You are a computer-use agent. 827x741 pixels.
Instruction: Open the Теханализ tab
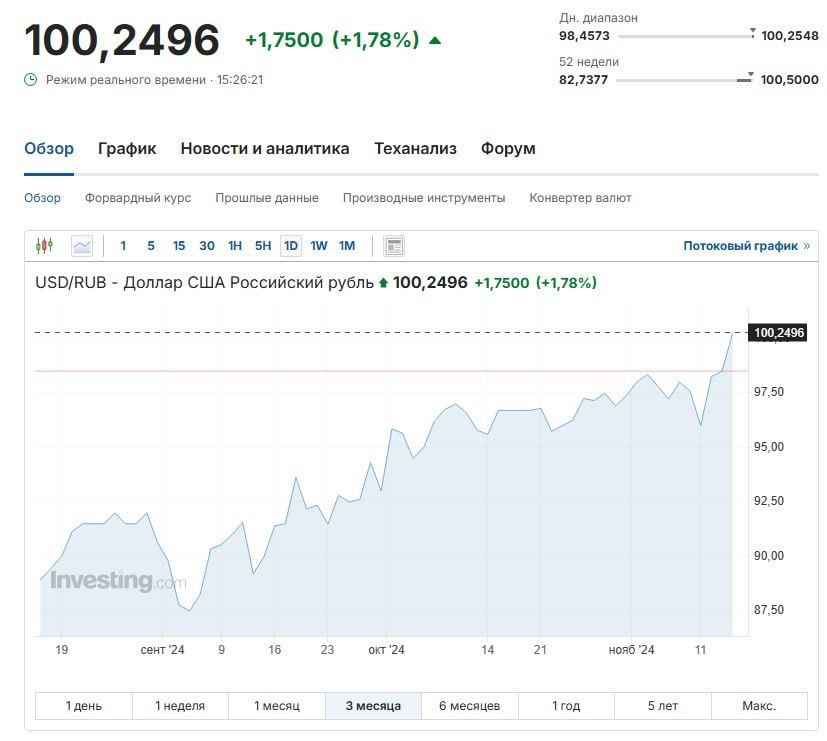[x=415, y=149]
